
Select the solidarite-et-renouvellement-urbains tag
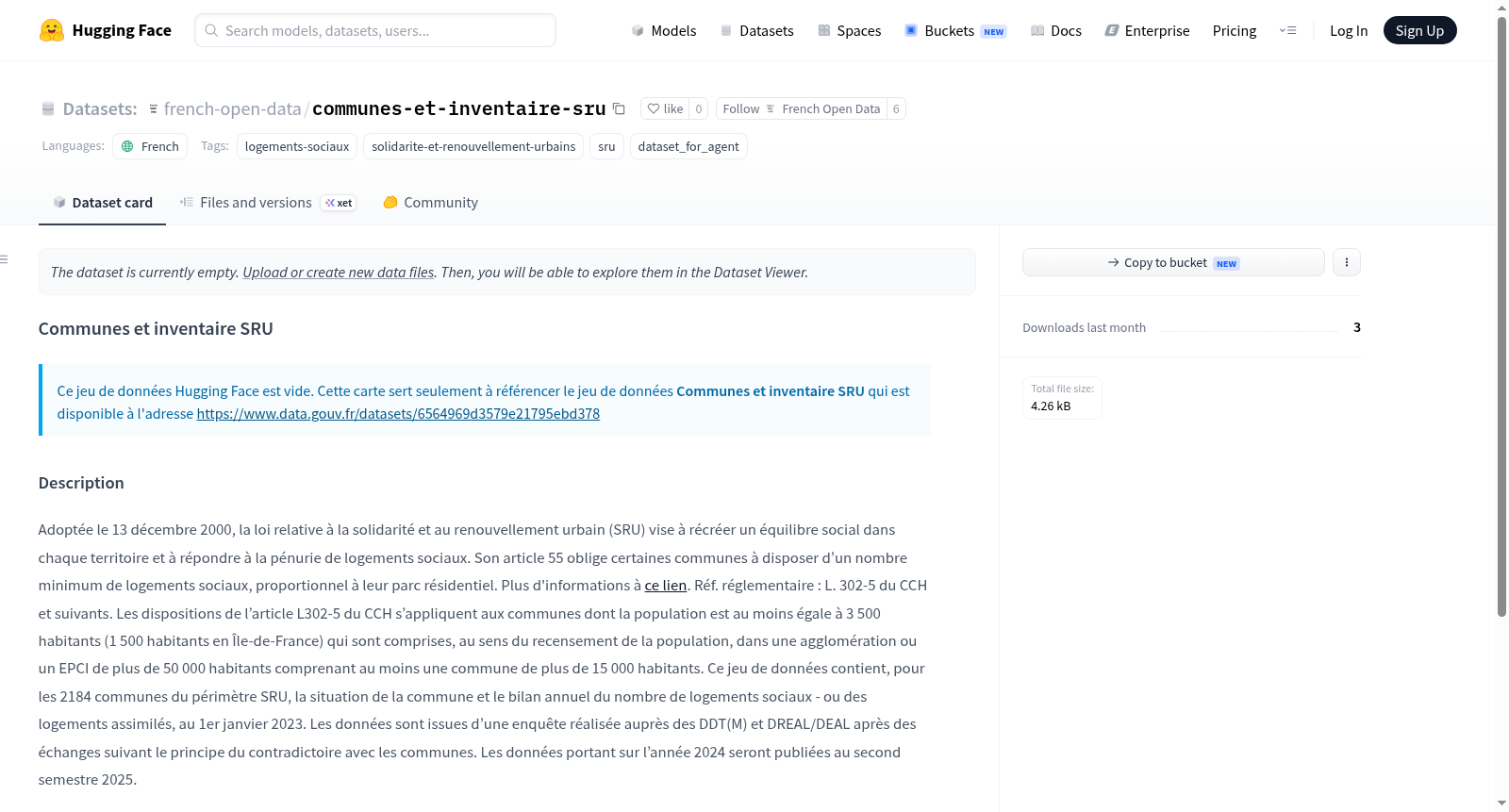click(473, 146)
